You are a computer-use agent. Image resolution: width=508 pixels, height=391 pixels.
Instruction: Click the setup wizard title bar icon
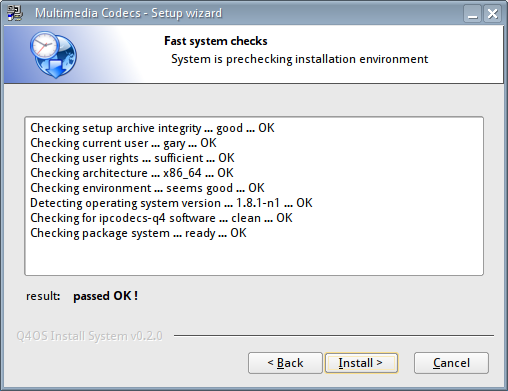tap(15, 13)
